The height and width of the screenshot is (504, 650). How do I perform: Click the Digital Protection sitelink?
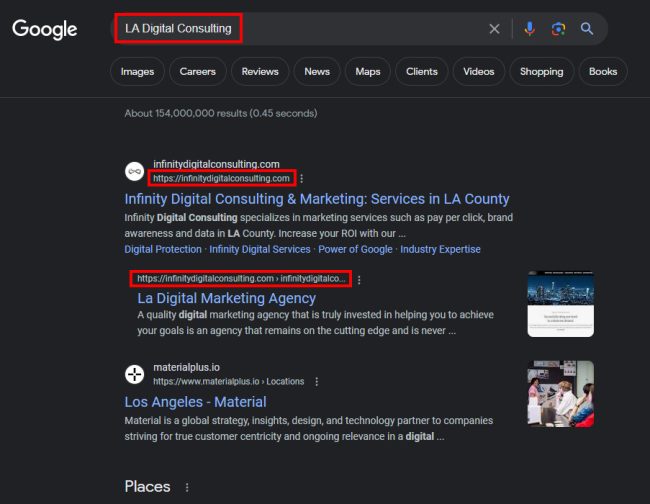click(x=163, y=249)
